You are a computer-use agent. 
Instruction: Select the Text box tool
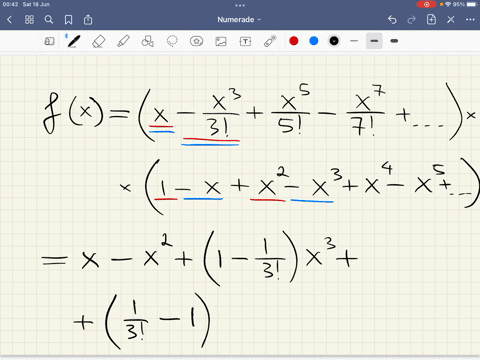(x=245, y=41)
